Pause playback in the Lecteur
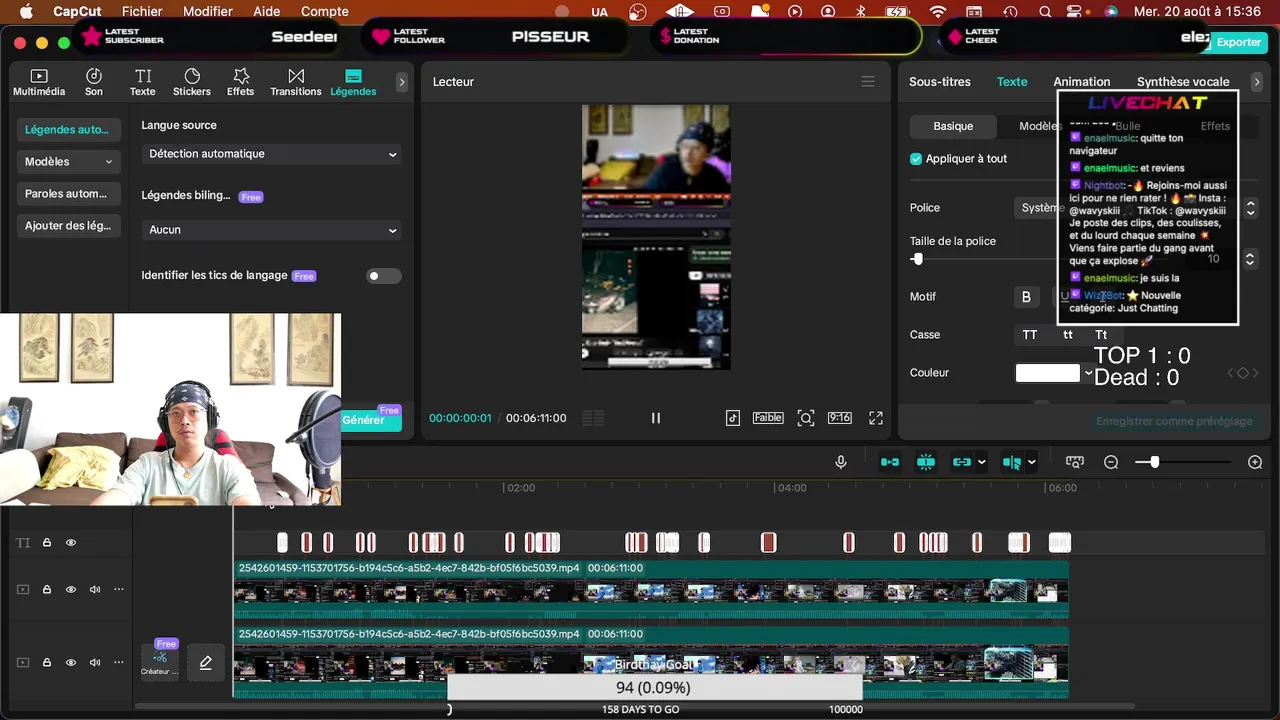 (x=656, y=418)
